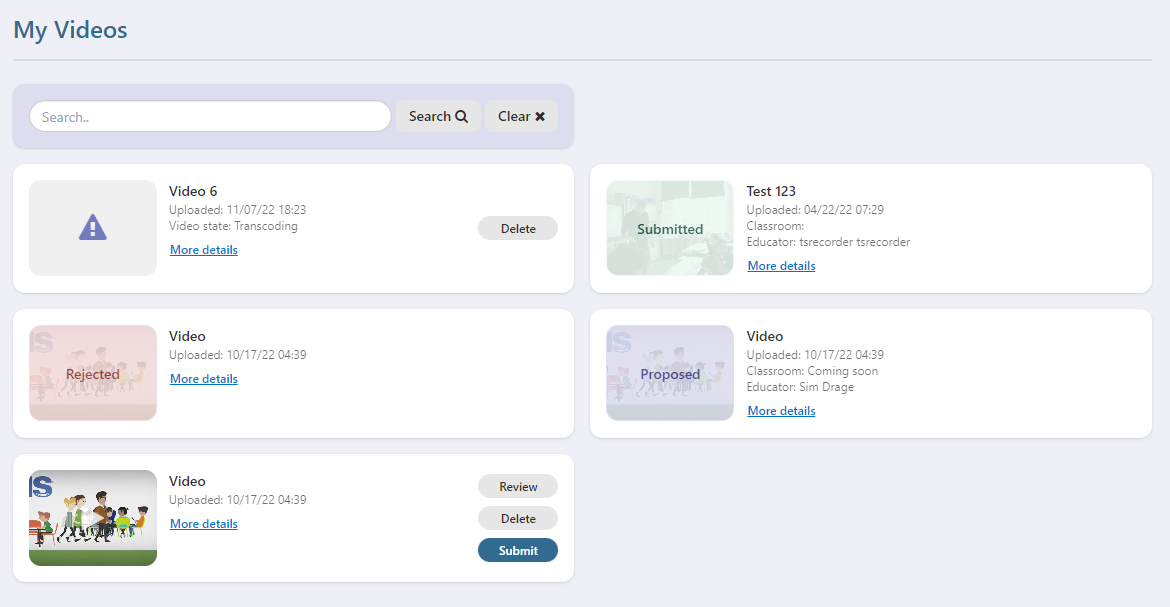Click the Test 123 title
Viewport: 1170px width, 607px height.
pyautogui.click(x=771, y=191)
